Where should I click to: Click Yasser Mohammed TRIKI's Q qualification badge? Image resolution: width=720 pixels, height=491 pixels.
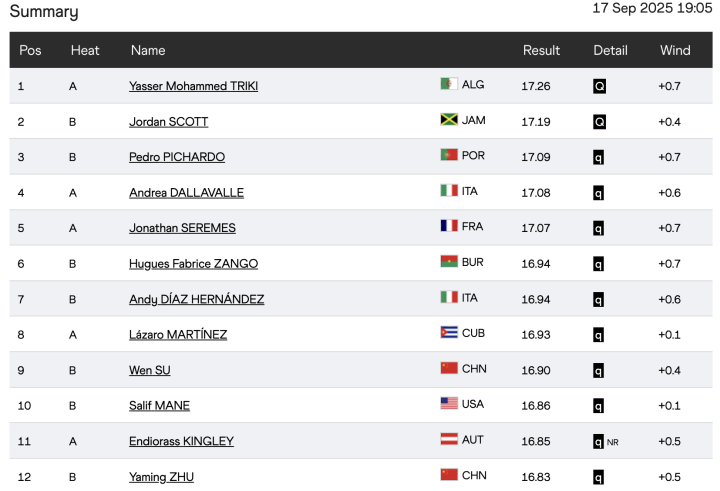(599, 86)
